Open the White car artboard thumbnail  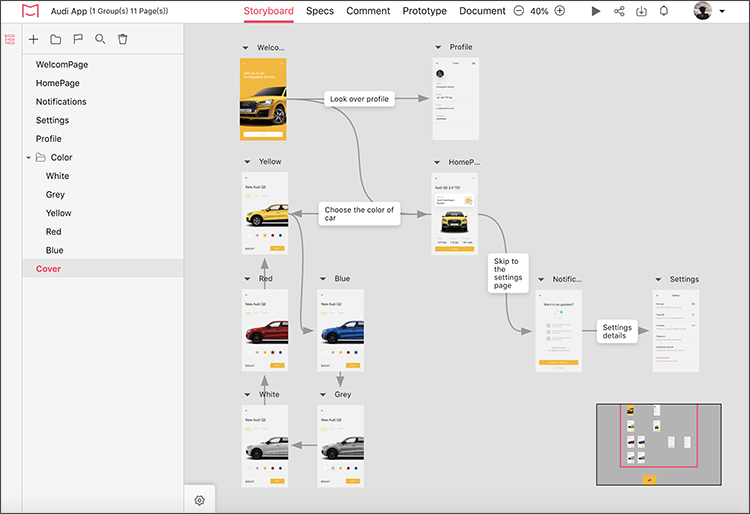pyautogui.click(x=265, y=446)
